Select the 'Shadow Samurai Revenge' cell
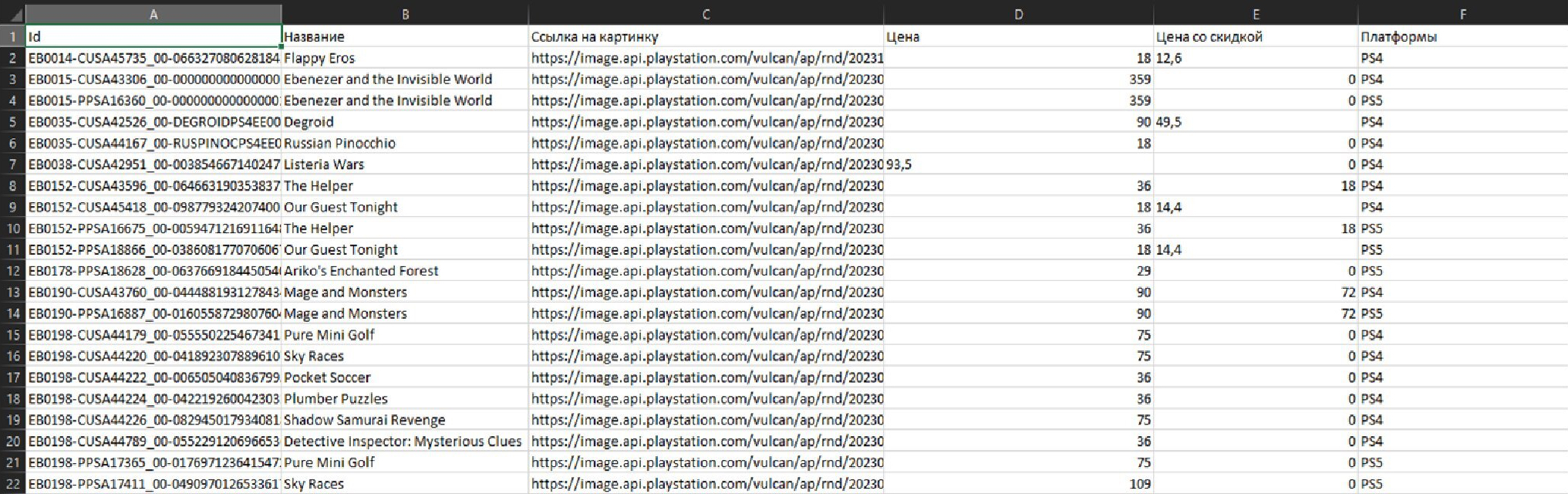Image resolution: width=1568 pixels, height=494 pixels. (x=405, y=420)
